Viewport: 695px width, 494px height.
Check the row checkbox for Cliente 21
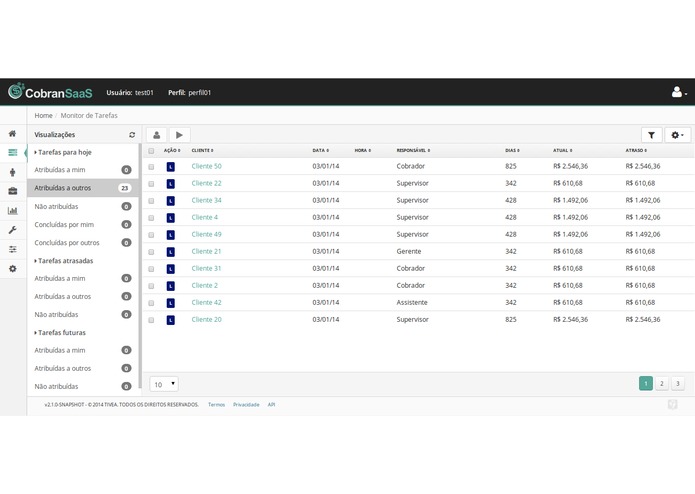[x=151, y=252]
